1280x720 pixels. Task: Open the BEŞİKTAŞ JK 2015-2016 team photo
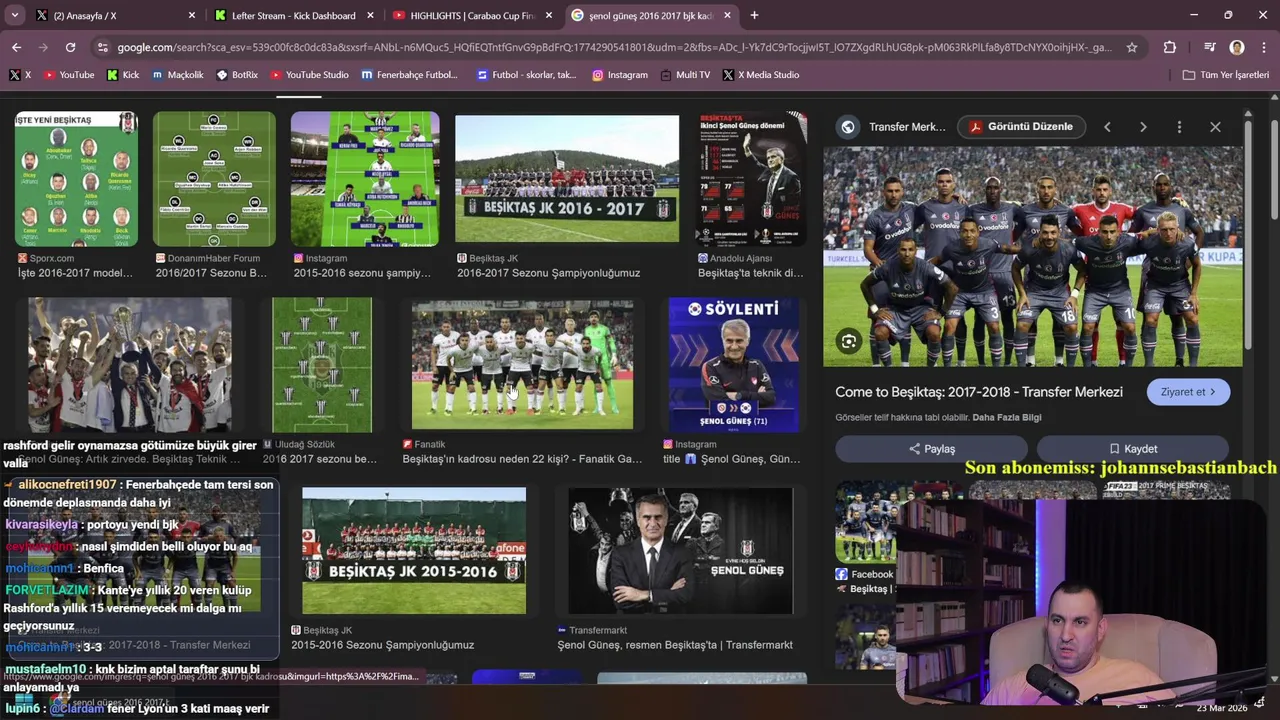coord(414,551)
